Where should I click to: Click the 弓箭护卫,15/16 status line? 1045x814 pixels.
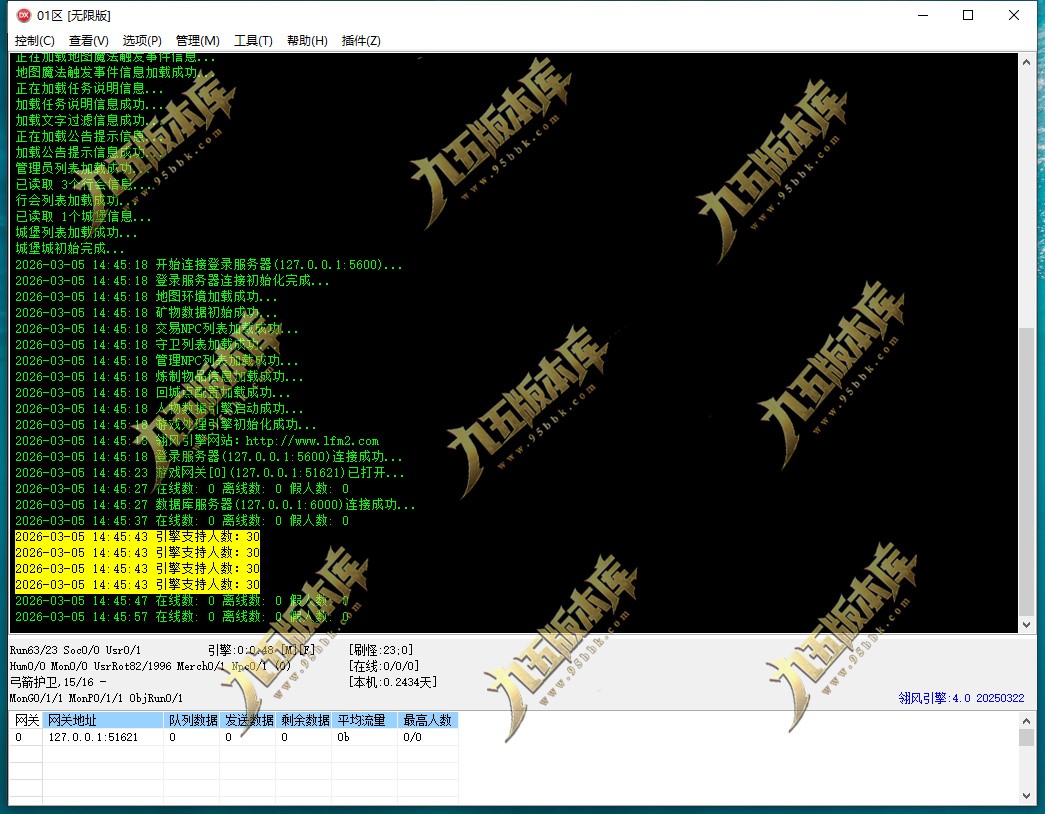[x=57, y=682]
